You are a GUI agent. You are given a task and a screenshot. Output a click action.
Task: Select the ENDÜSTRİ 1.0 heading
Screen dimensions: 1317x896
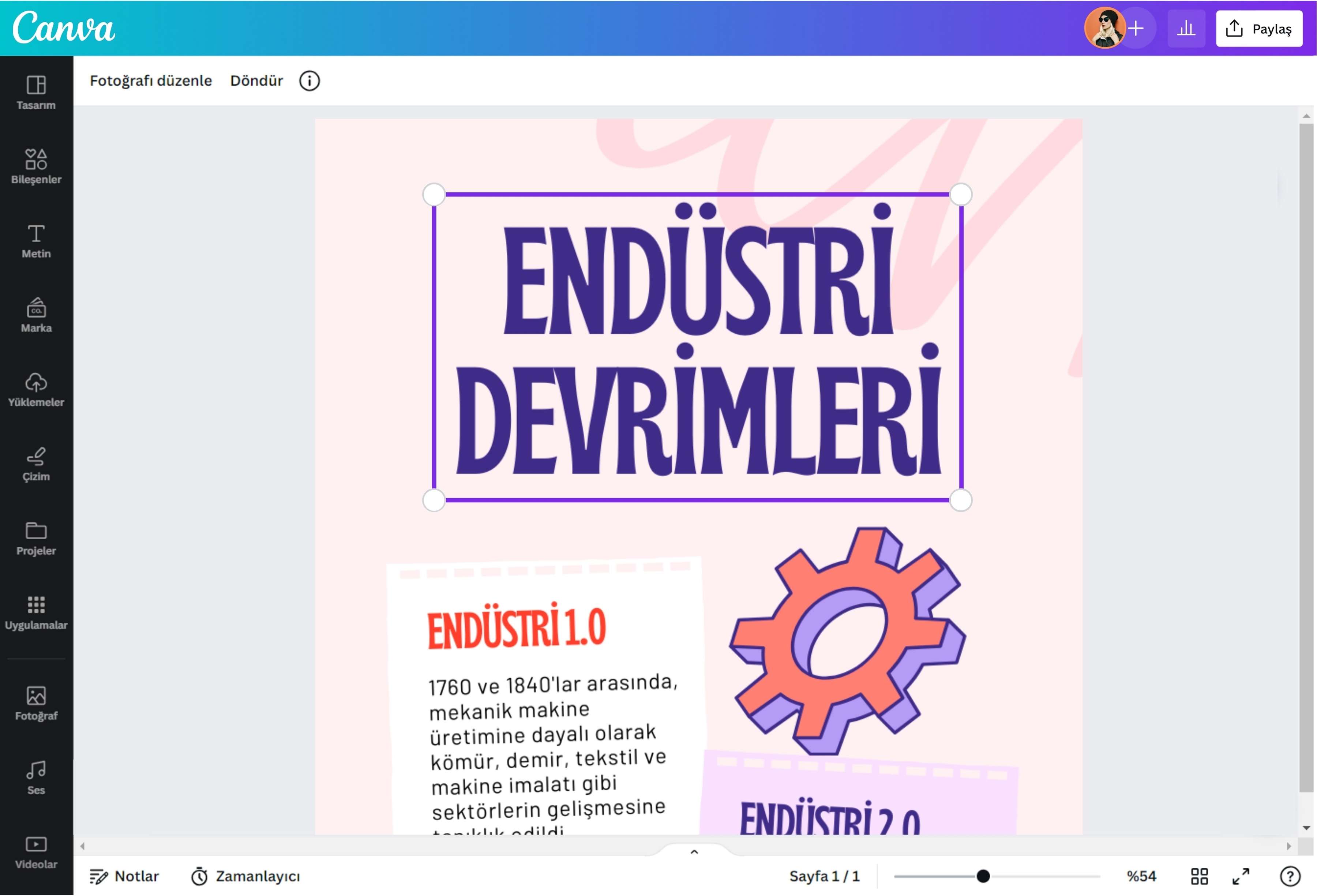pos(516,626)
